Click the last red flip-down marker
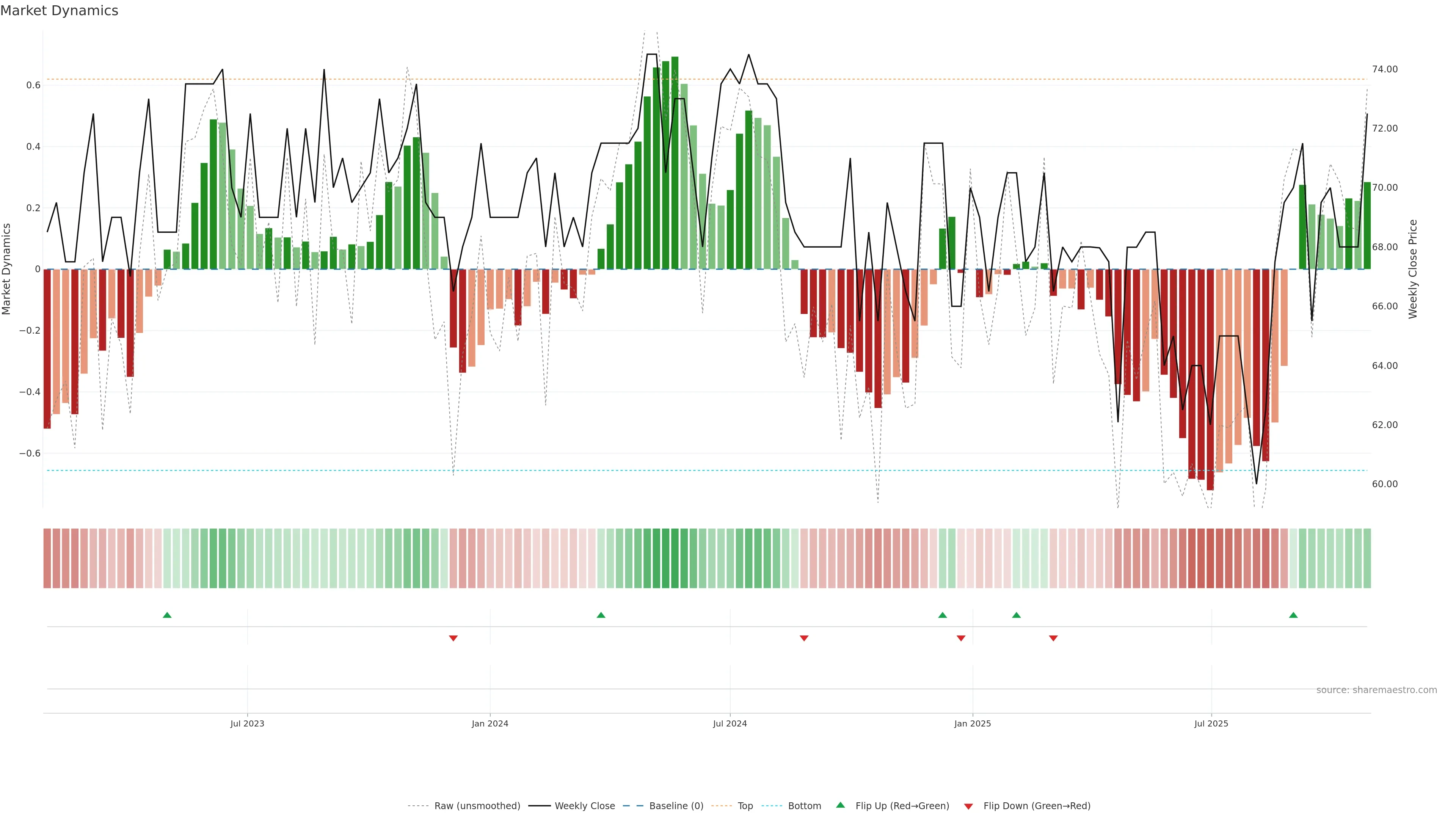 pyautogui.click(x=1053, y=638)
